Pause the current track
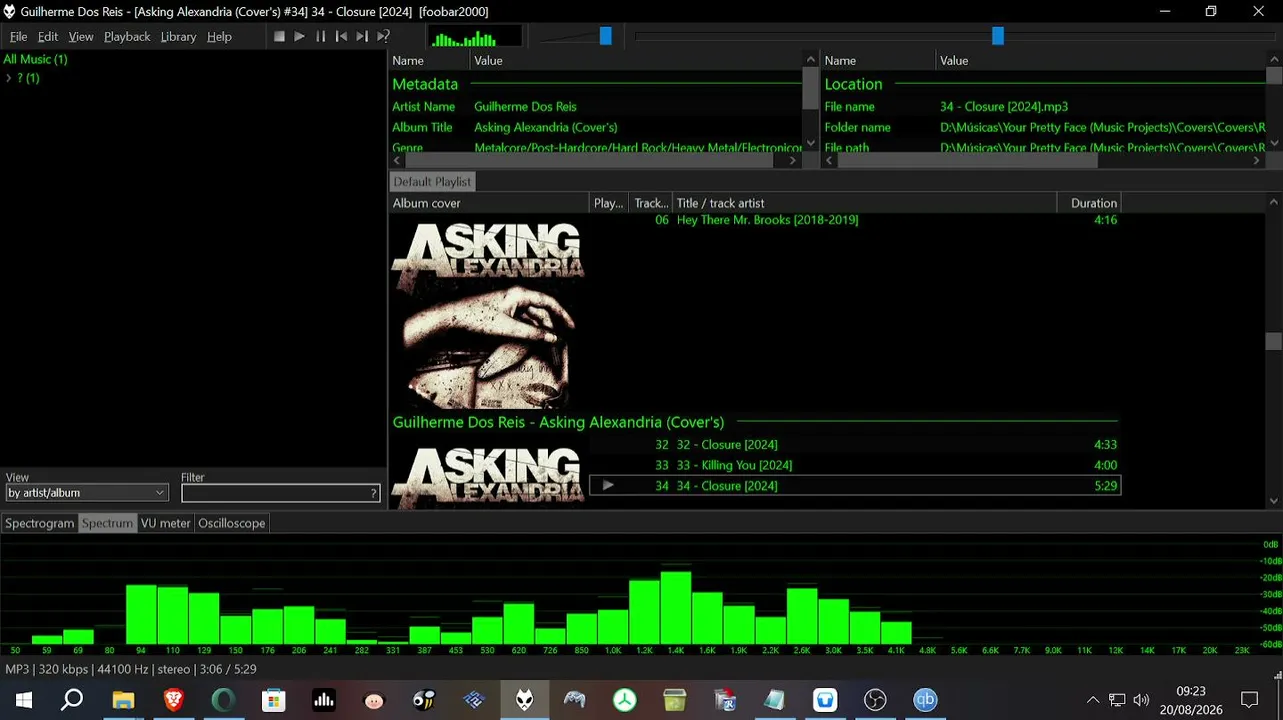The width and height of the screenshot is (1283, 720). point(320,36)
